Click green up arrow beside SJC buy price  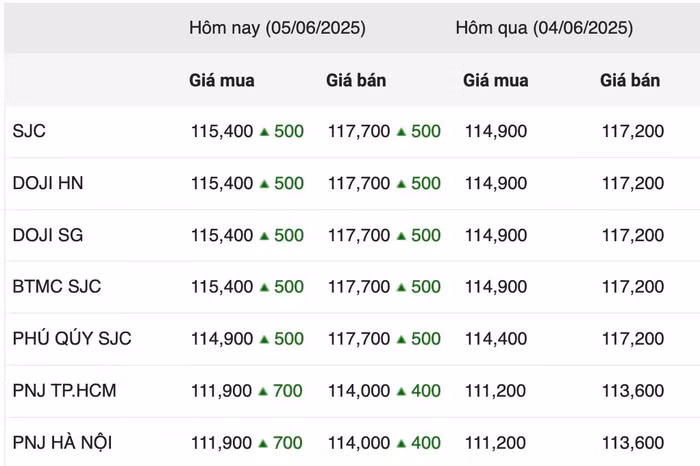point(265,131)
